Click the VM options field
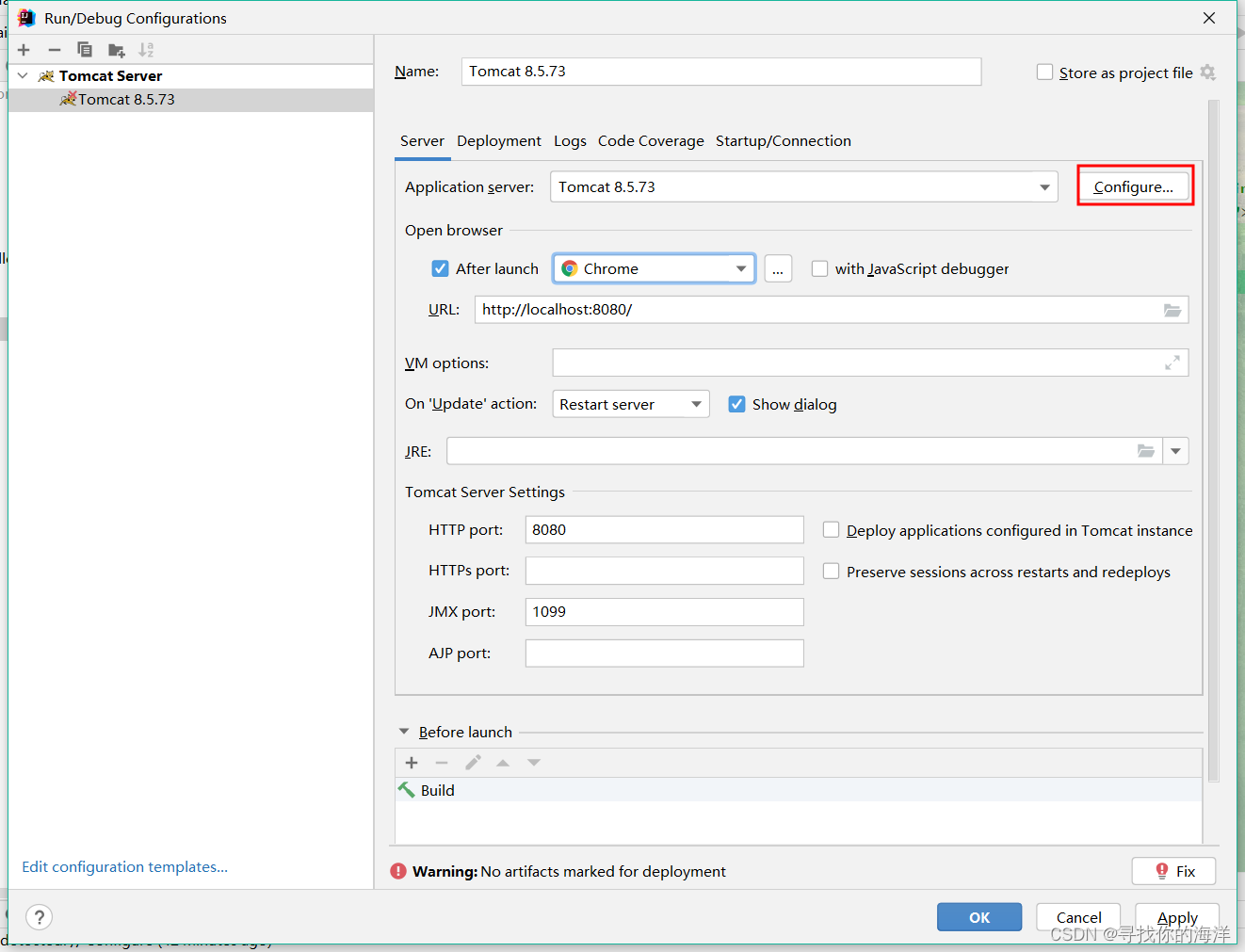This screenshot has width=1245, height=952. (x=870, y=363)
